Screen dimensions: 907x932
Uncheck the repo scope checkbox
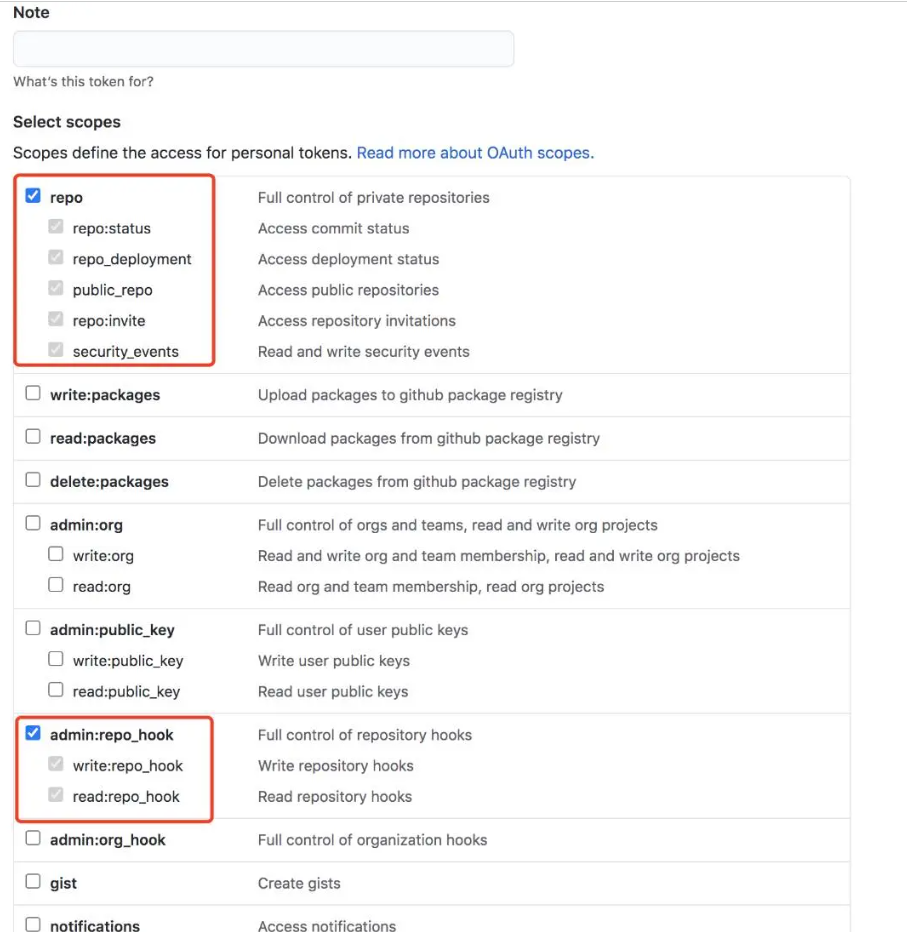click(33, 197)
